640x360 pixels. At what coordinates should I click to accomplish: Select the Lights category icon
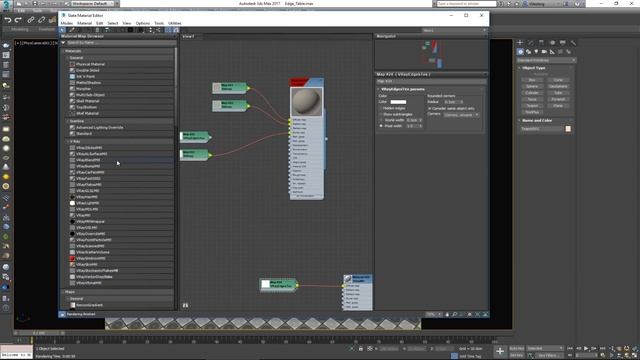point(536,52)
